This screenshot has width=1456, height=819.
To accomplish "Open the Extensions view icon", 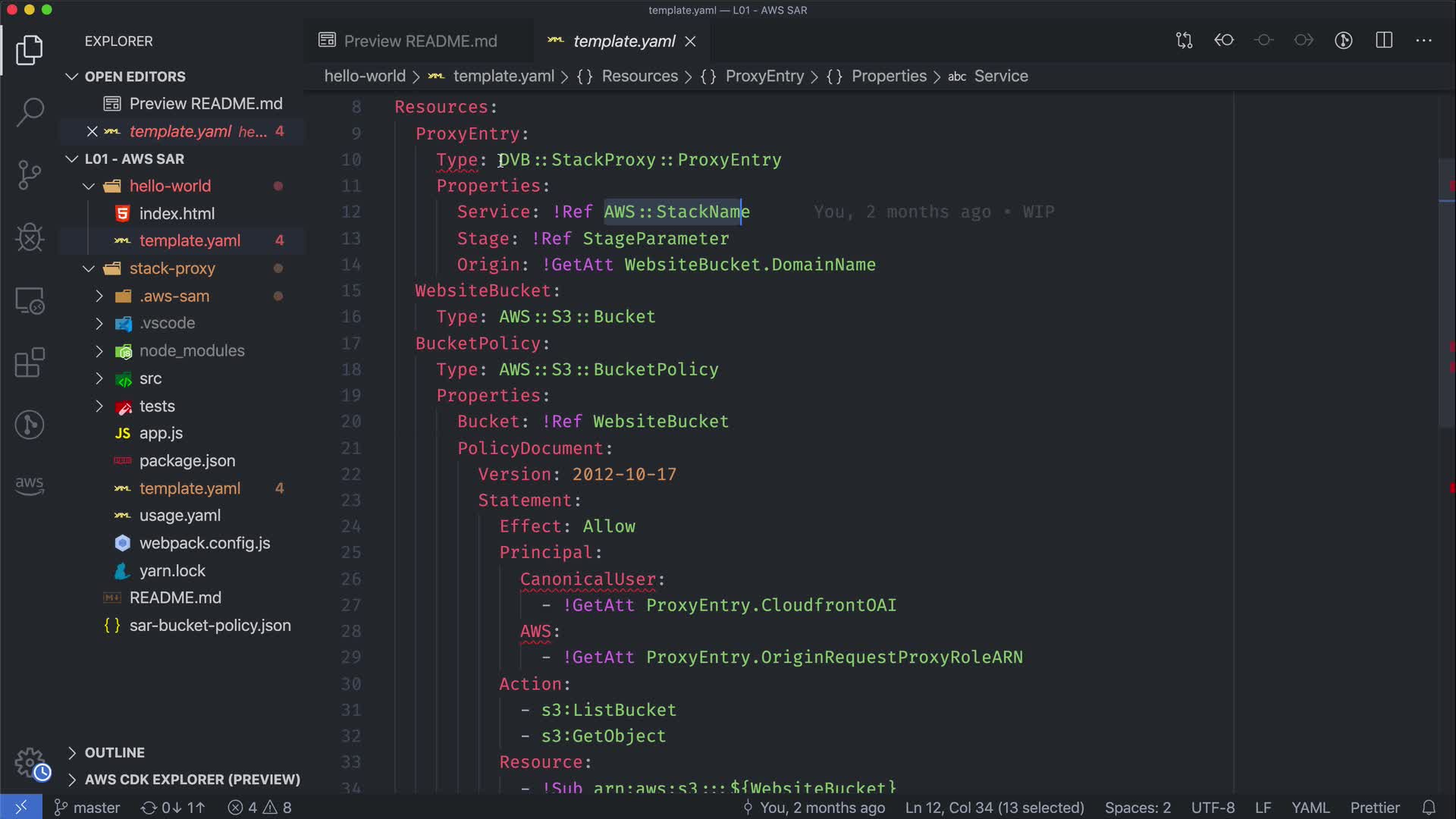I will coord(30,362).
